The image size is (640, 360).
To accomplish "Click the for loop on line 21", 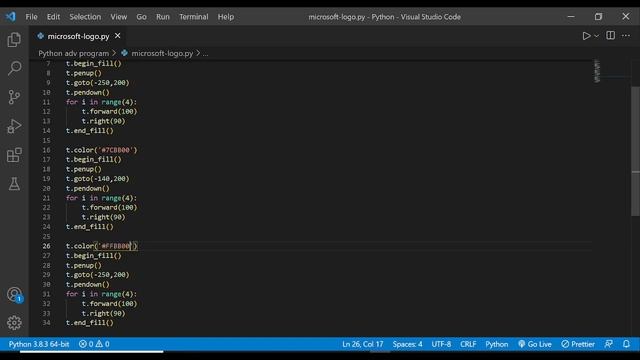I will click(101, 198).
